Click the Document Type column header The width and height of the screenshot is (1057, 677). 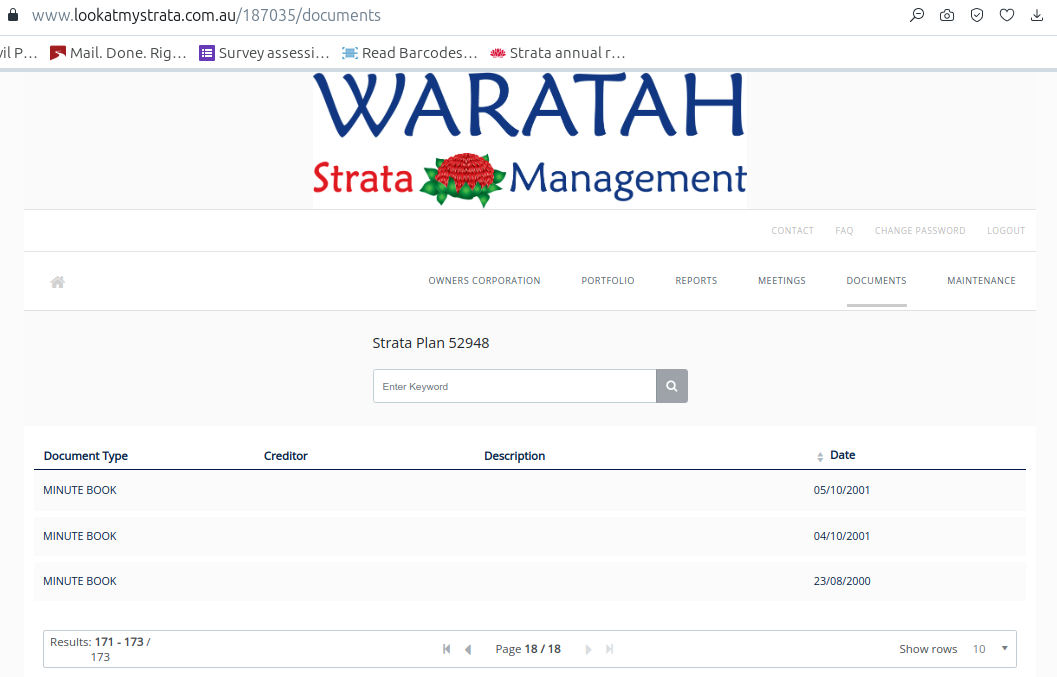click(86, 456)
